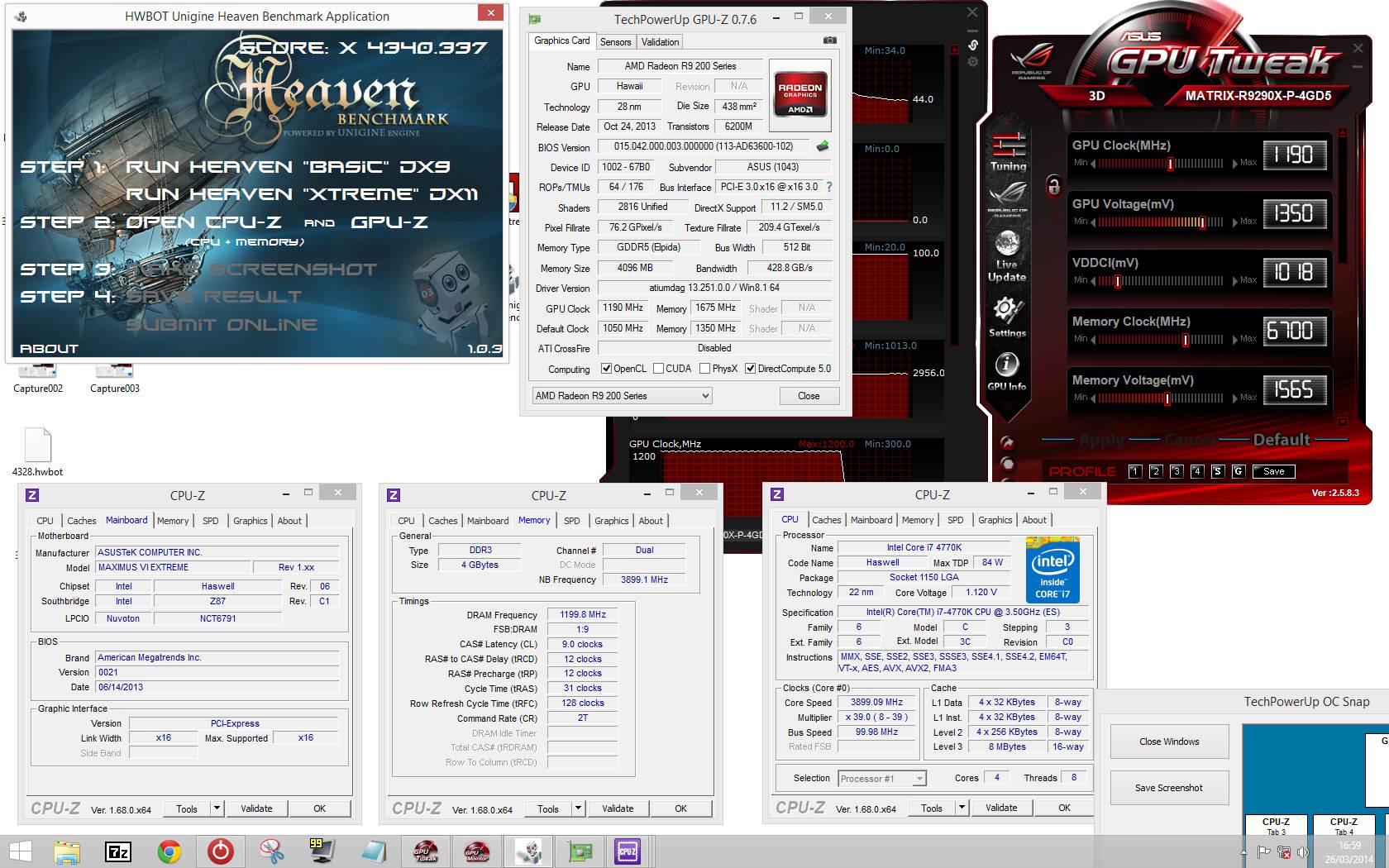Toggle the OpenCL checkbox in GPU-Z
Screen dimensions: 1389x868
tap(606, 369)
